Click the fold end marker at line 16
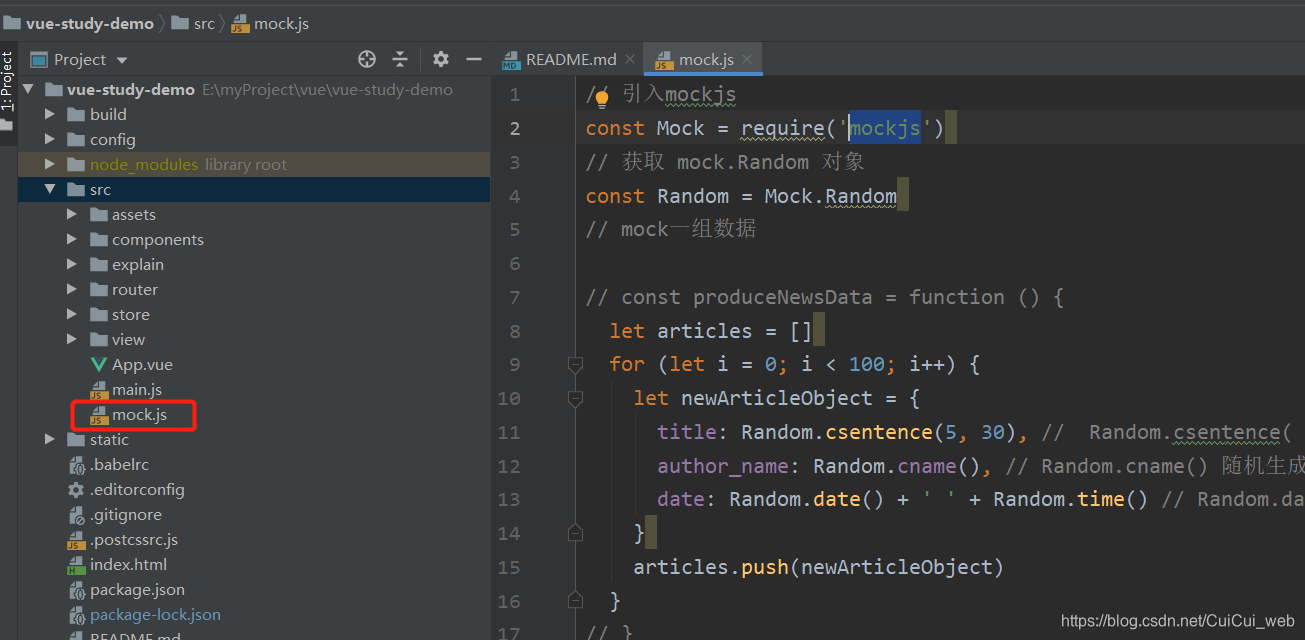This screenshot has height=640, width=1305. [575, 600]
